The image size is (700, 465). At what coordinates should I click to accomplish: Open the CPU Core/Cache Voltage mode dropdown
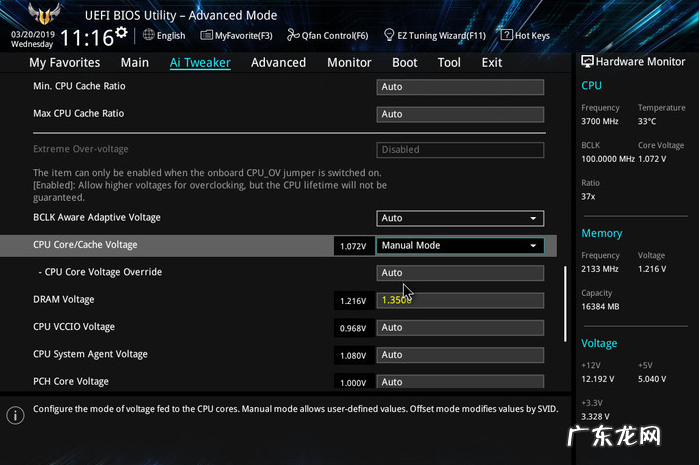pyautogui.click(x=460, y=245)
